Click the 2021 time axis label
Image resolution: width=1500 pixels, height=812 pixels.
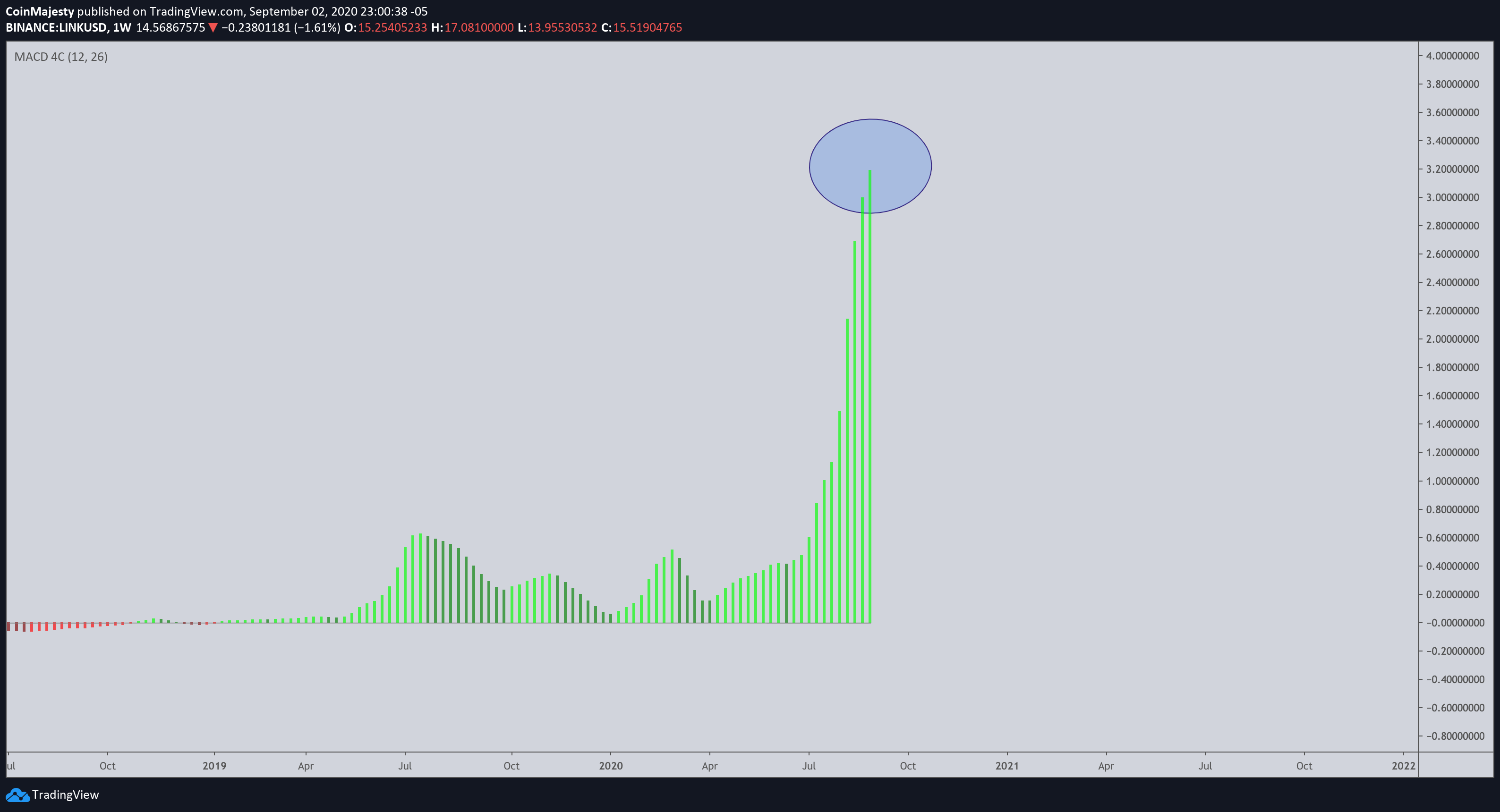[x=1007, y=766]
